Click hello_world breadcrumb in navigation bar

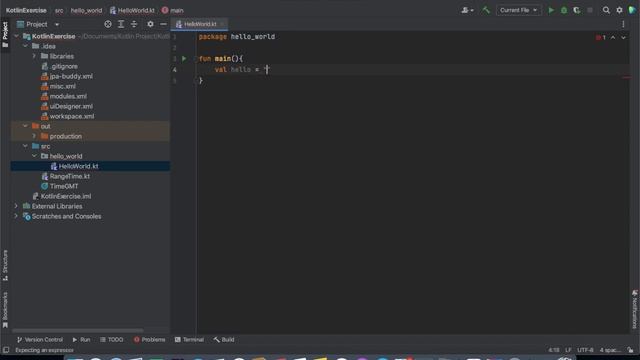[x=86, y=10]
